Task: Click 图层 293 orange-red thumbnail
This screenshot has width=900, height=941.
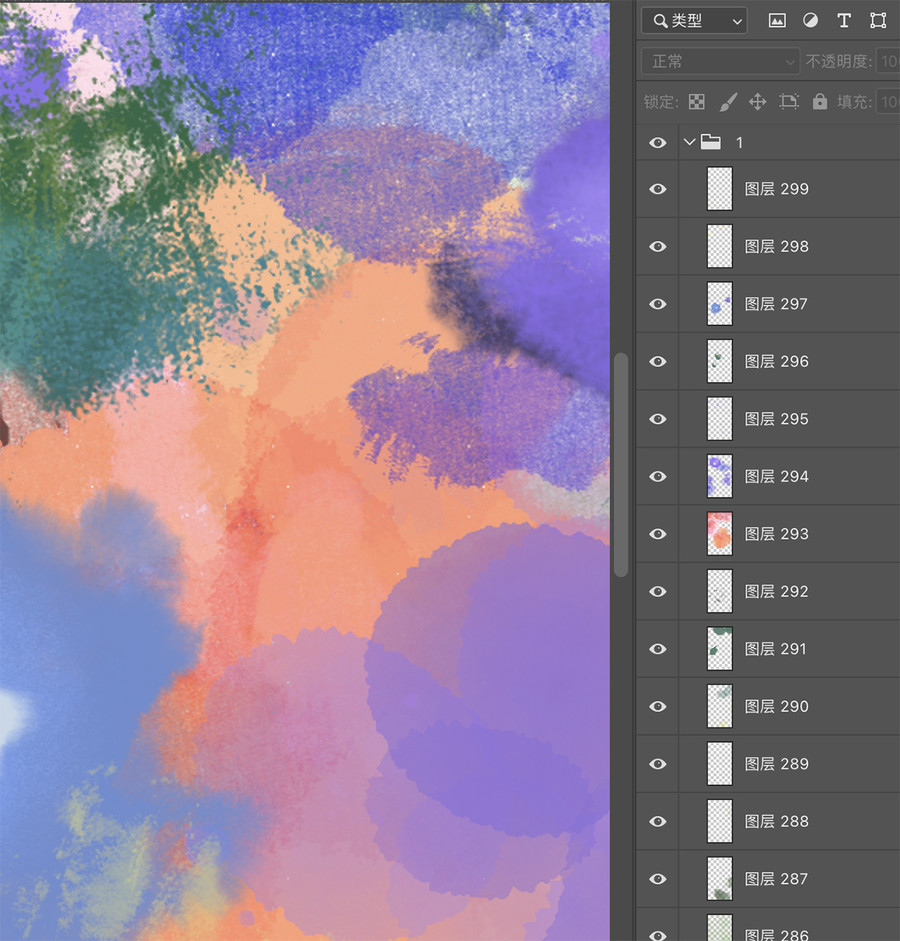Action: point(719,534)
